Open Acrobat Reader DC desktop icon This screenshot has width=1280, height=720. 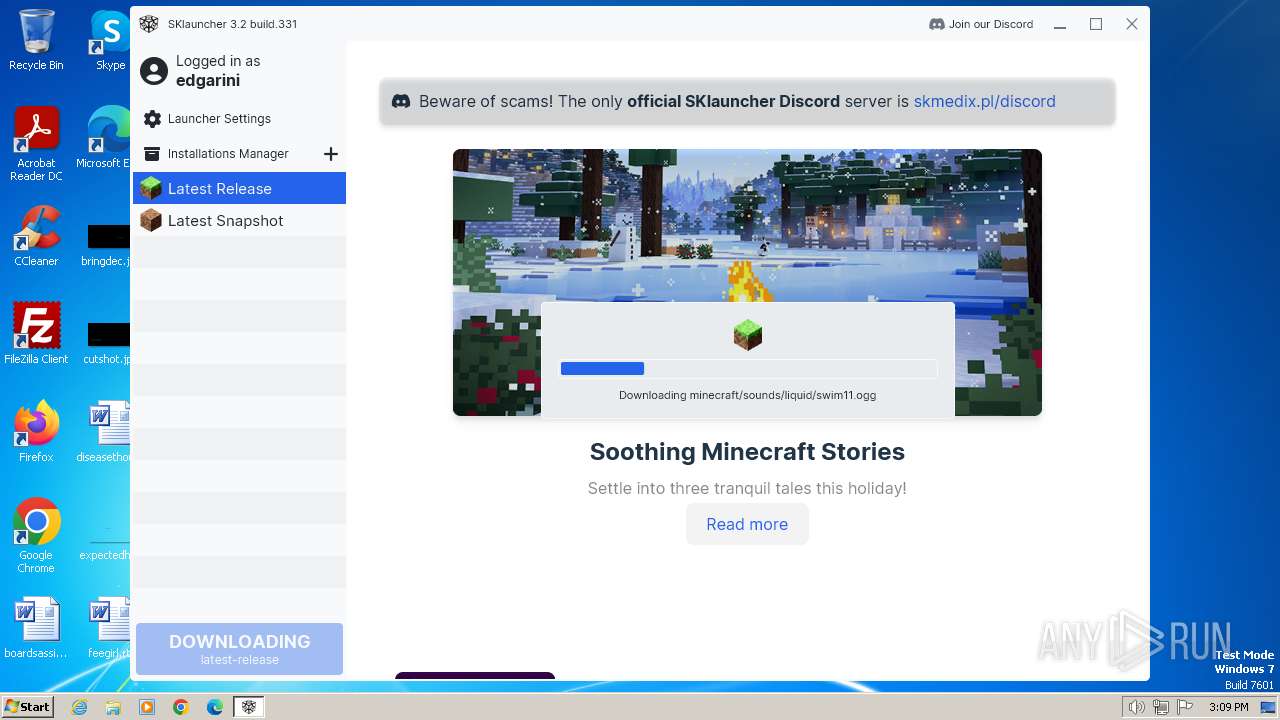36,144
